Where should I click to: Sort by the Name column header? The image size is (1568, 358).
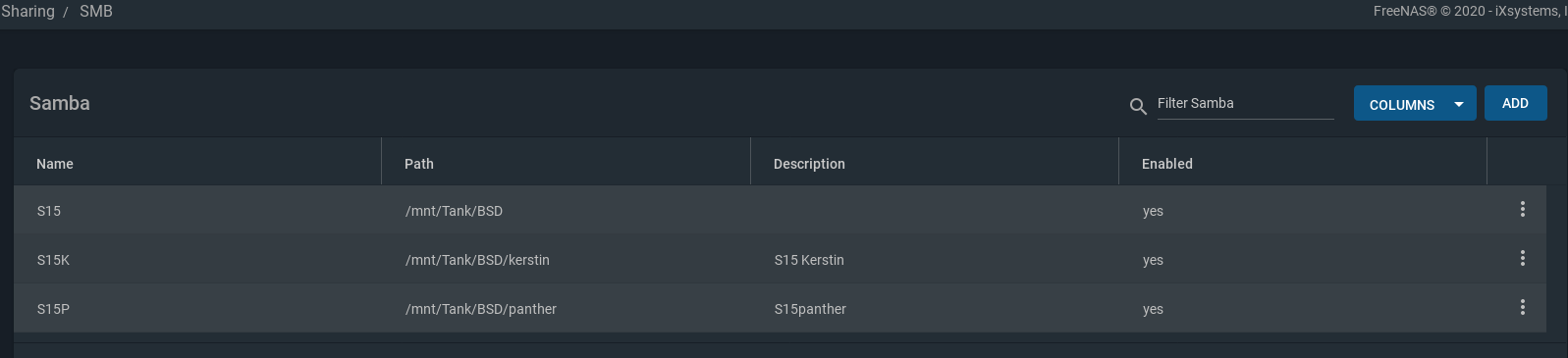click(55, 164)
